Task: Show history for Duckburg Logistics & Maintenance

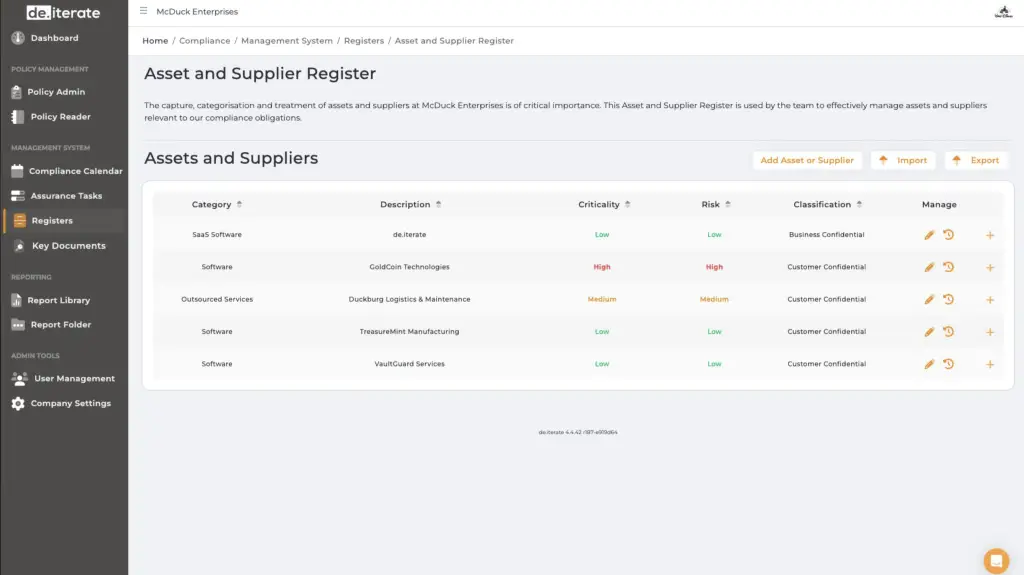Action: click(949, 299)
